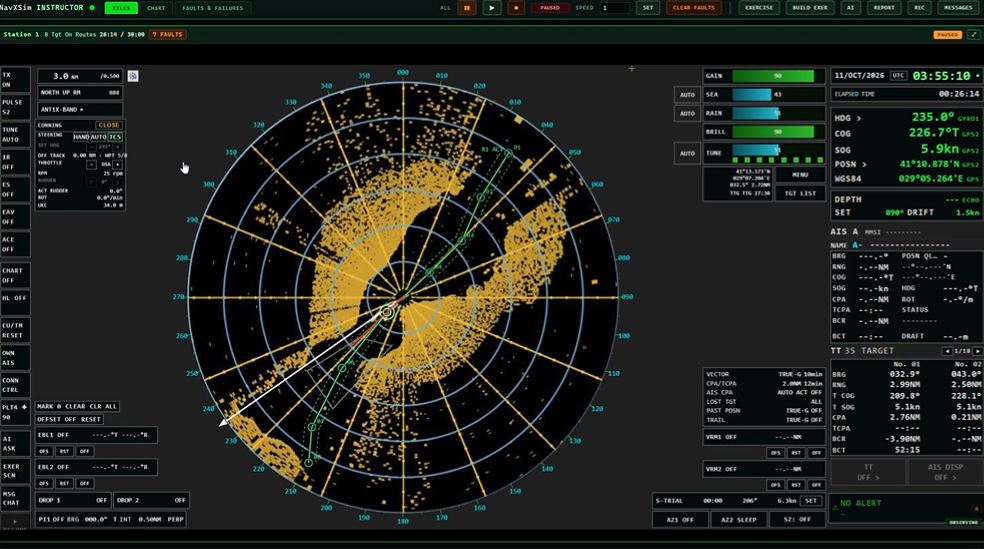984x549 pixels.
Task: Toggle AZ1 OFF acquisition zone
Action: [680, 520]
